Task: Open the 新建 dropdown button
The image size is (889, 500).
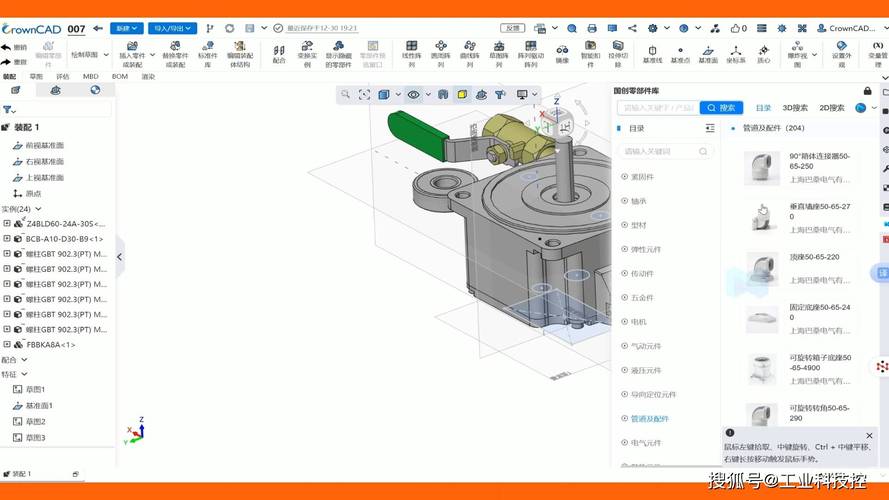Action: [126, 28]
